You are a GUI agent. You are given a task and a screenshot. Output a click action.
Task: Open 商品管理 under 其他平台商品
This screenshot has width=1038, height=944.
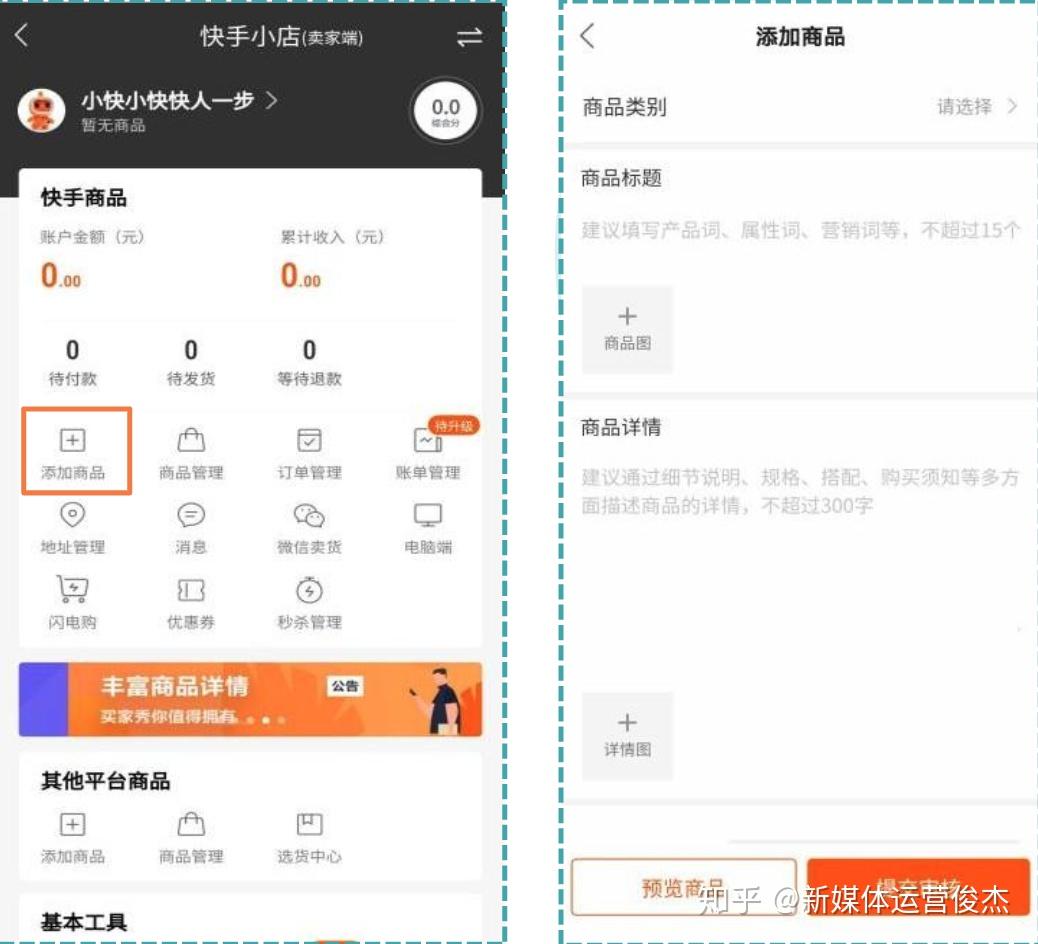point(191,837)
